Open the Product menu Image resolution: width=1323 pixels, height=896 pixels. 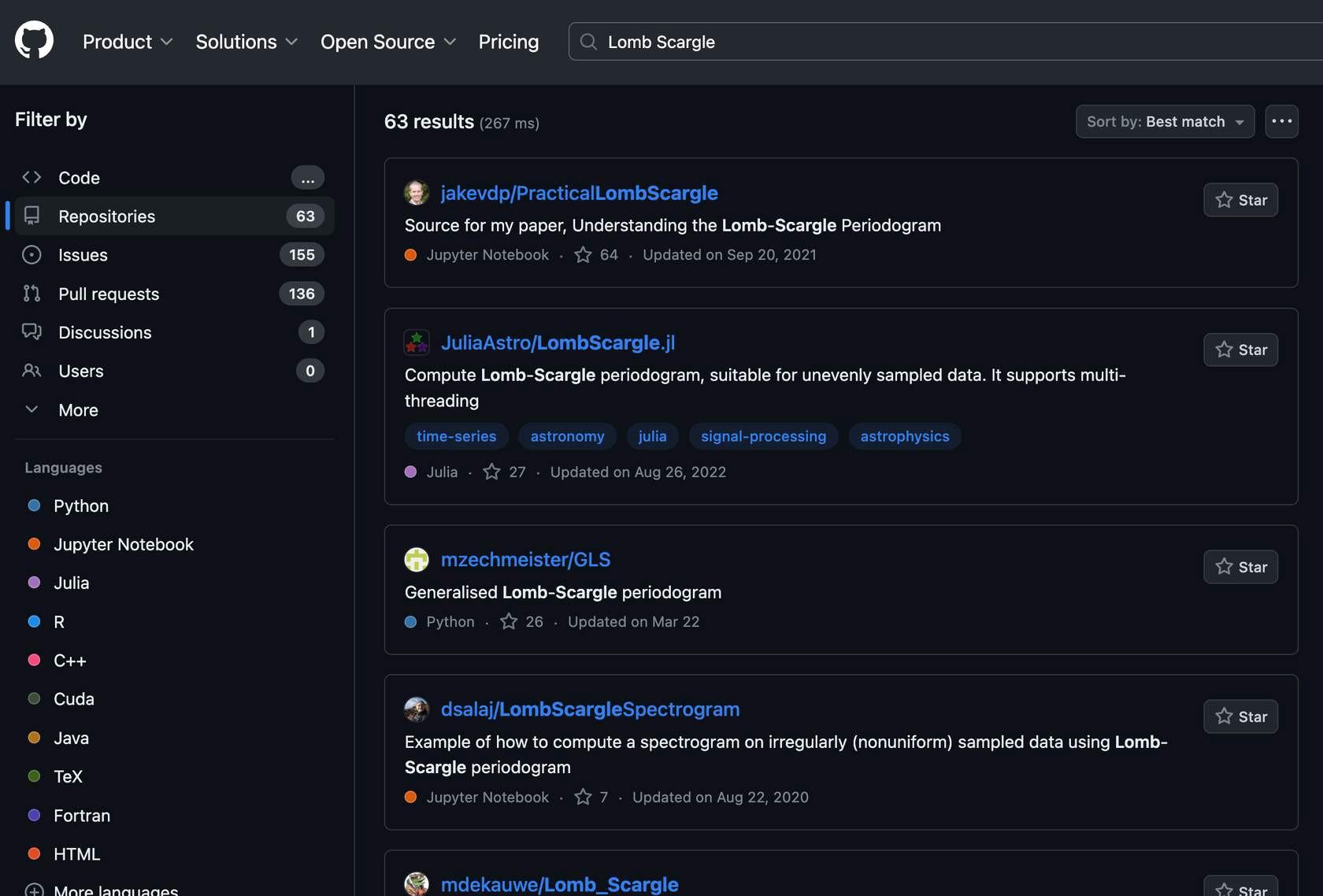(x=128, y=42)
